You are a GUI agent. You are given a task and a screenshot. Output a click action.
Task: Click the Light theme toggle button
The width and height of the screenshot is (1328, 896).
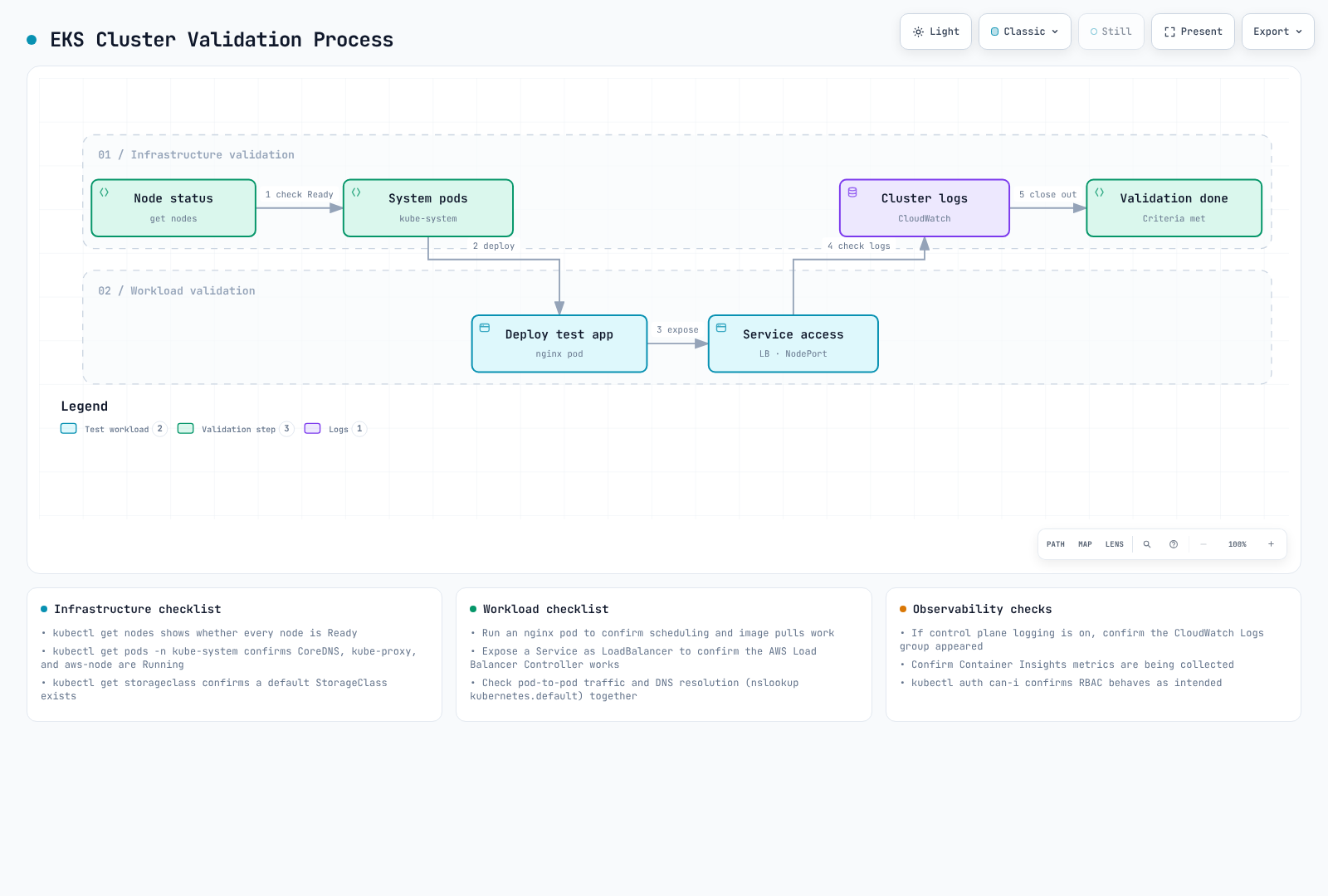pyautogui.click(x=936, y=32)
